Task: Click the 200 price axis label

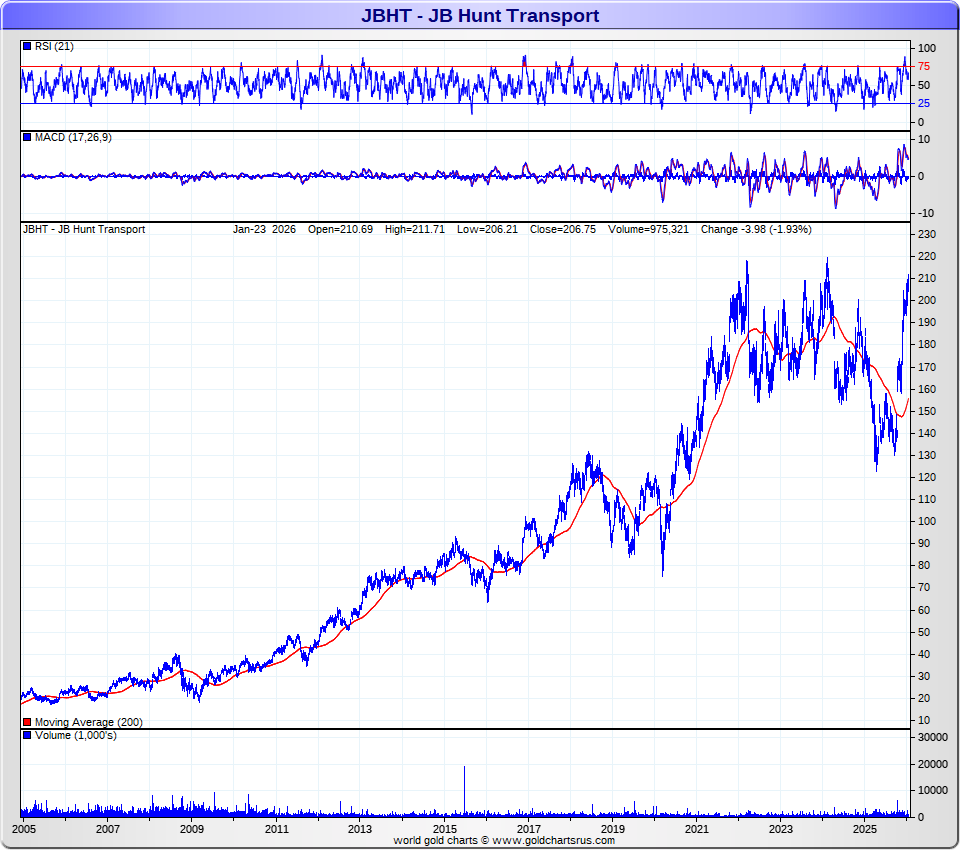Action: coord(926,300)
